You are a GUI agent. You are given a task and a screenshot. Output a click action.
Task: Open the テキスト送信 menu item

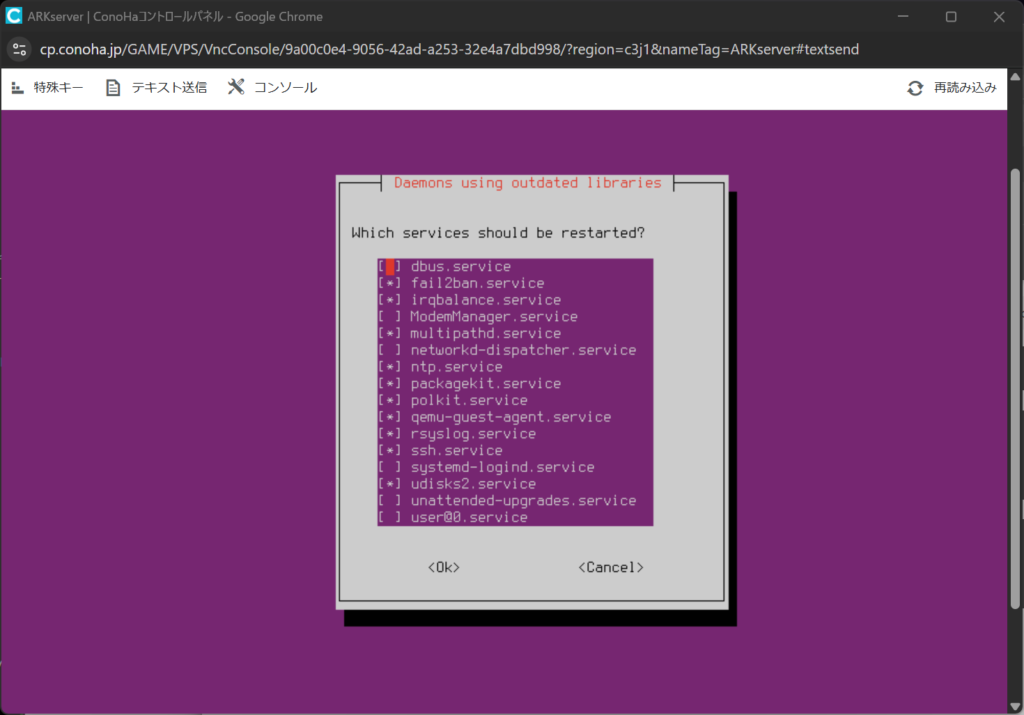coord(169,88)
